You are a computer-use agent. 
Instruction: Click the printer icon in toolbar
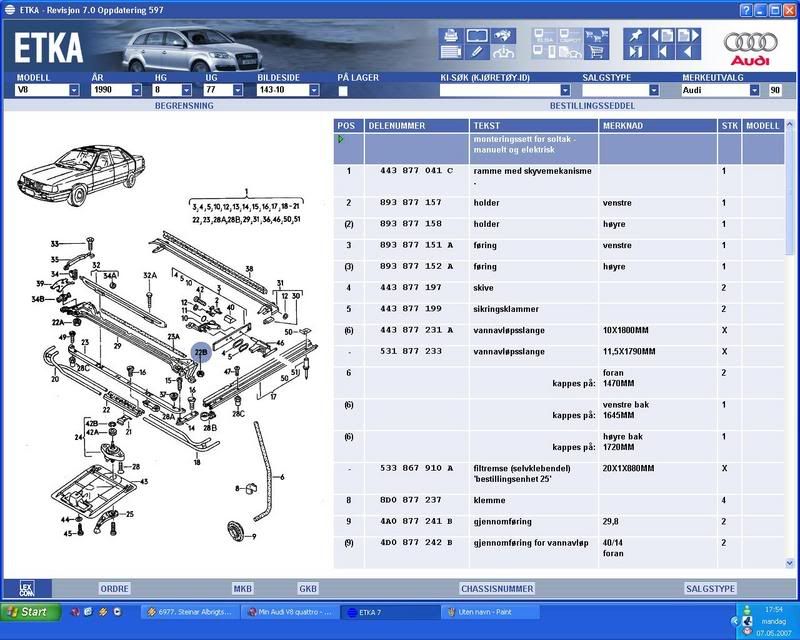click(450, 36)
